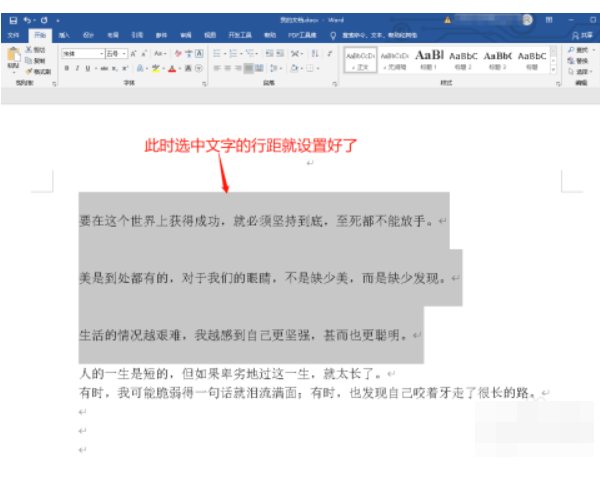
Task: Decrease paragraph indent
Action: [269, 54]
